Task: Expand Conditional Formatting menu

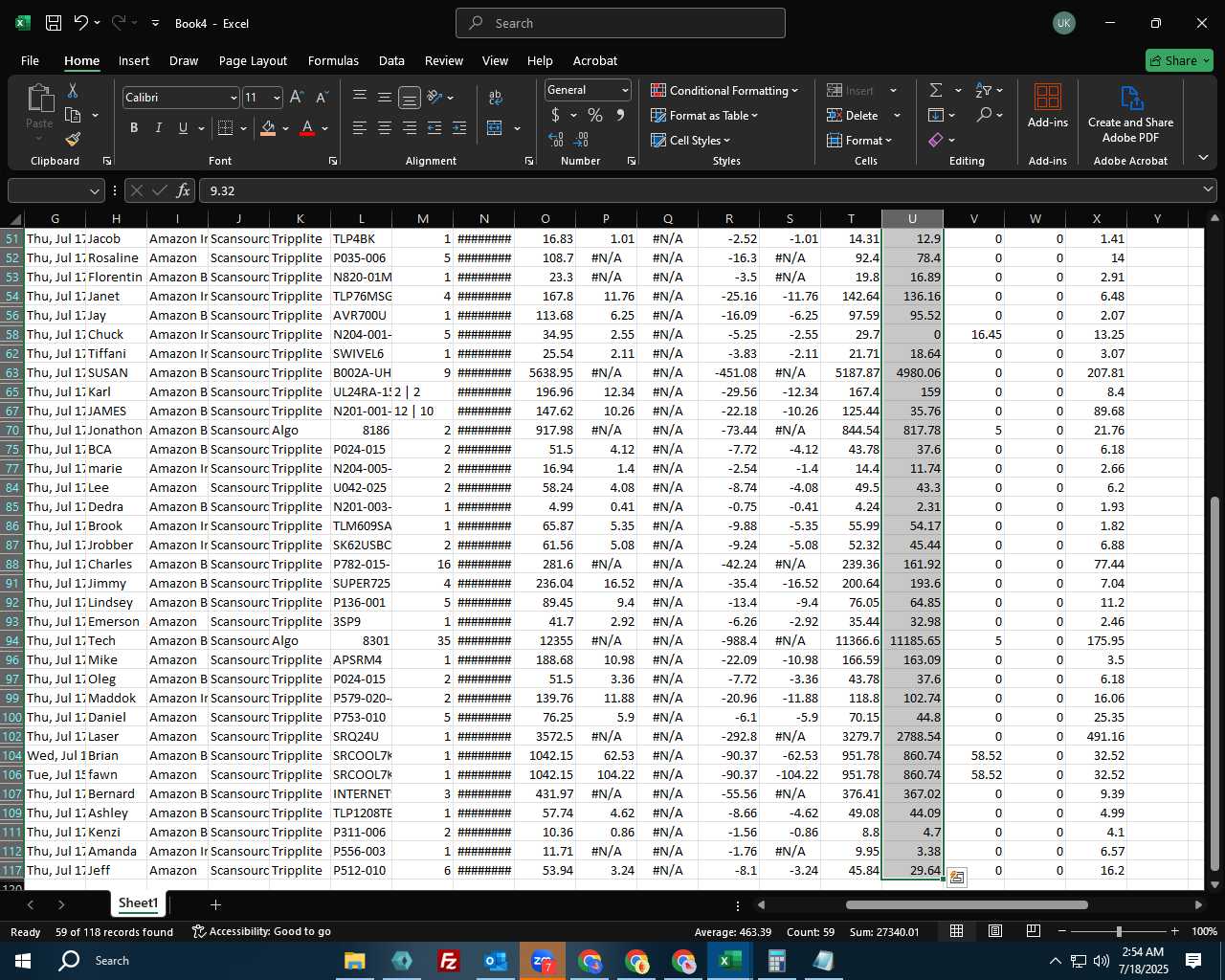Action: coord(724,90)
